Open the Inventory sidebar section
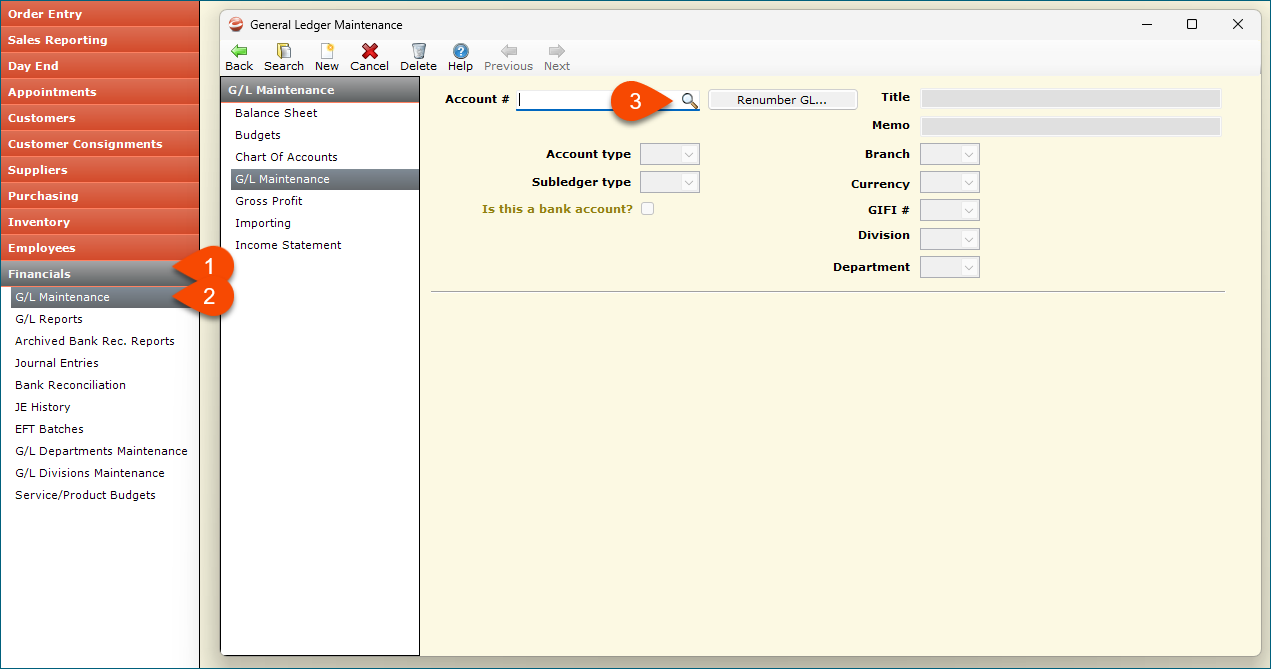This screenshot has height=669, width=1271. [x=100, y=222]
